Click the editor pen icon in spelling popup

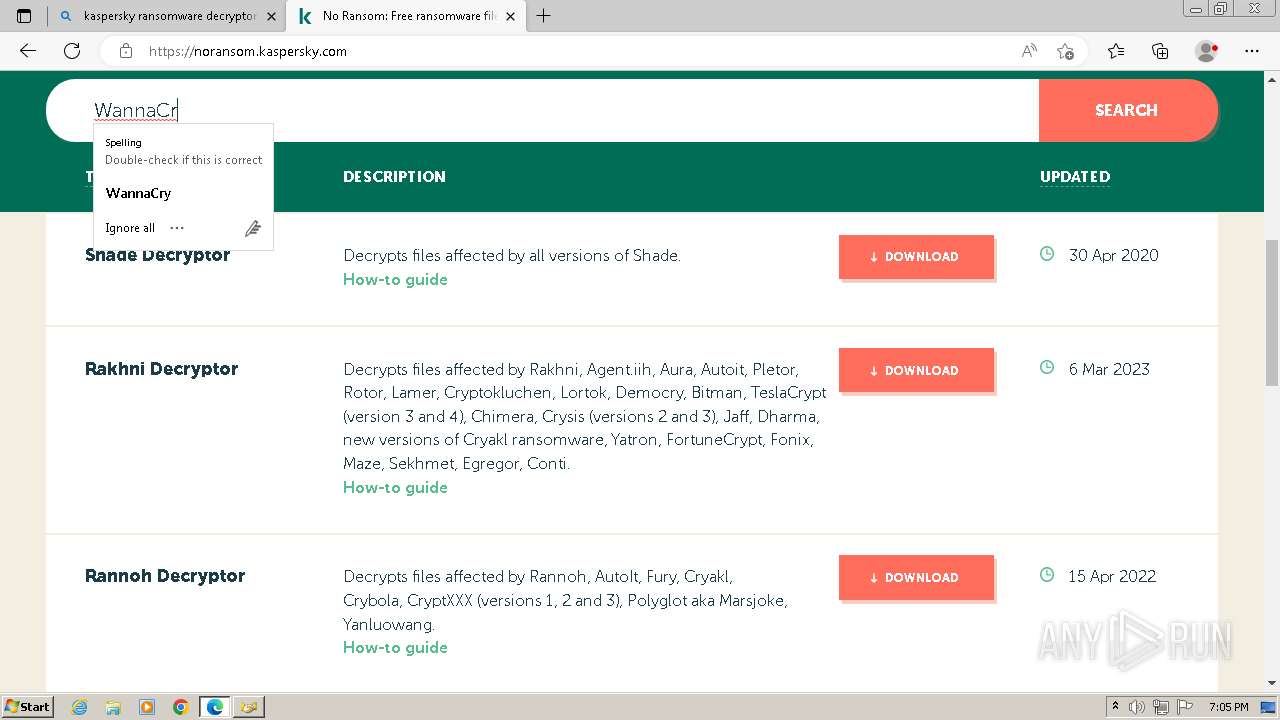[x=253, y=228]
